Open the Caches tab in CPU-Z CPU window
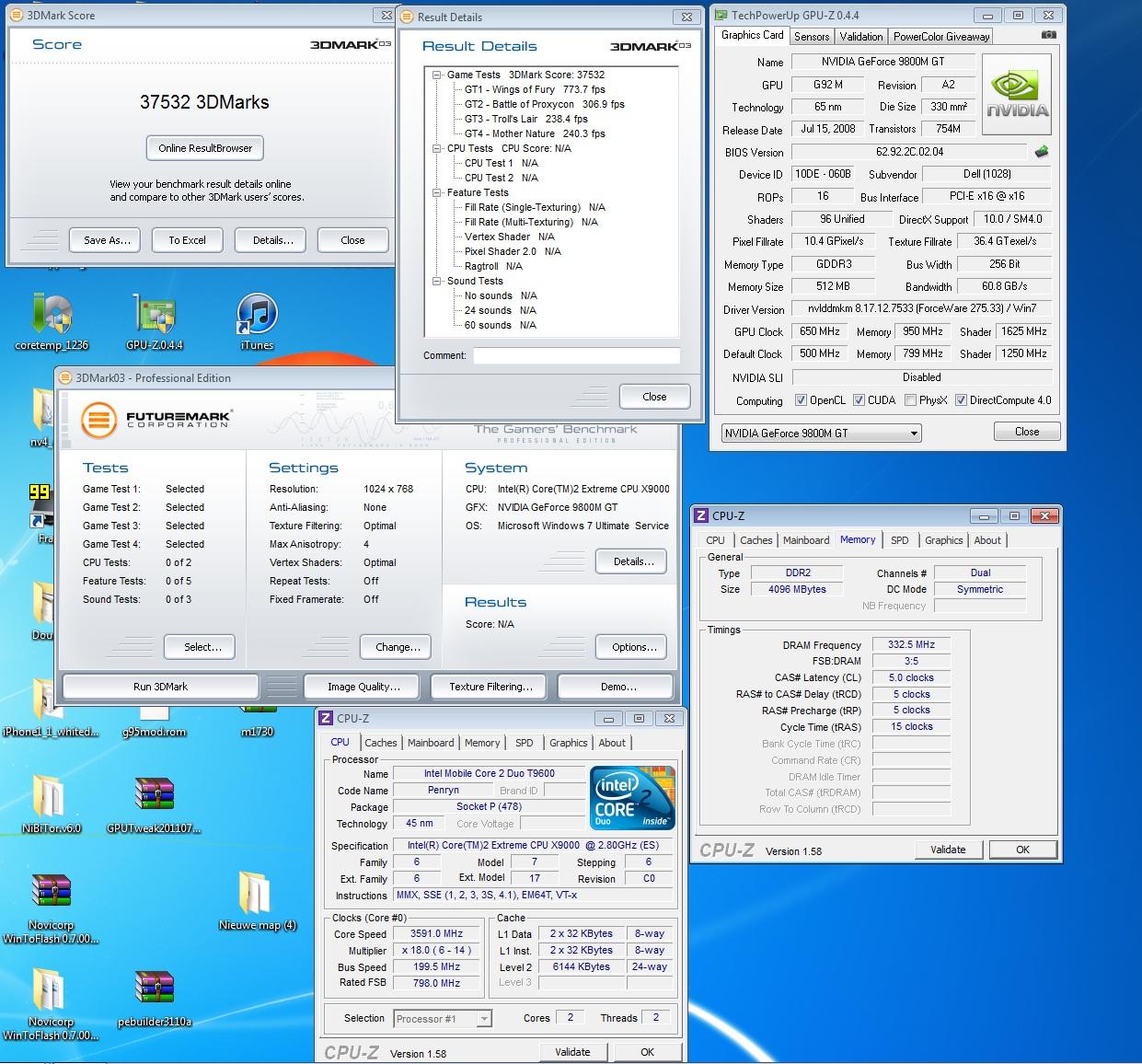The image size is (1142, 1064). pyautogui.click(x=381, y=743)
